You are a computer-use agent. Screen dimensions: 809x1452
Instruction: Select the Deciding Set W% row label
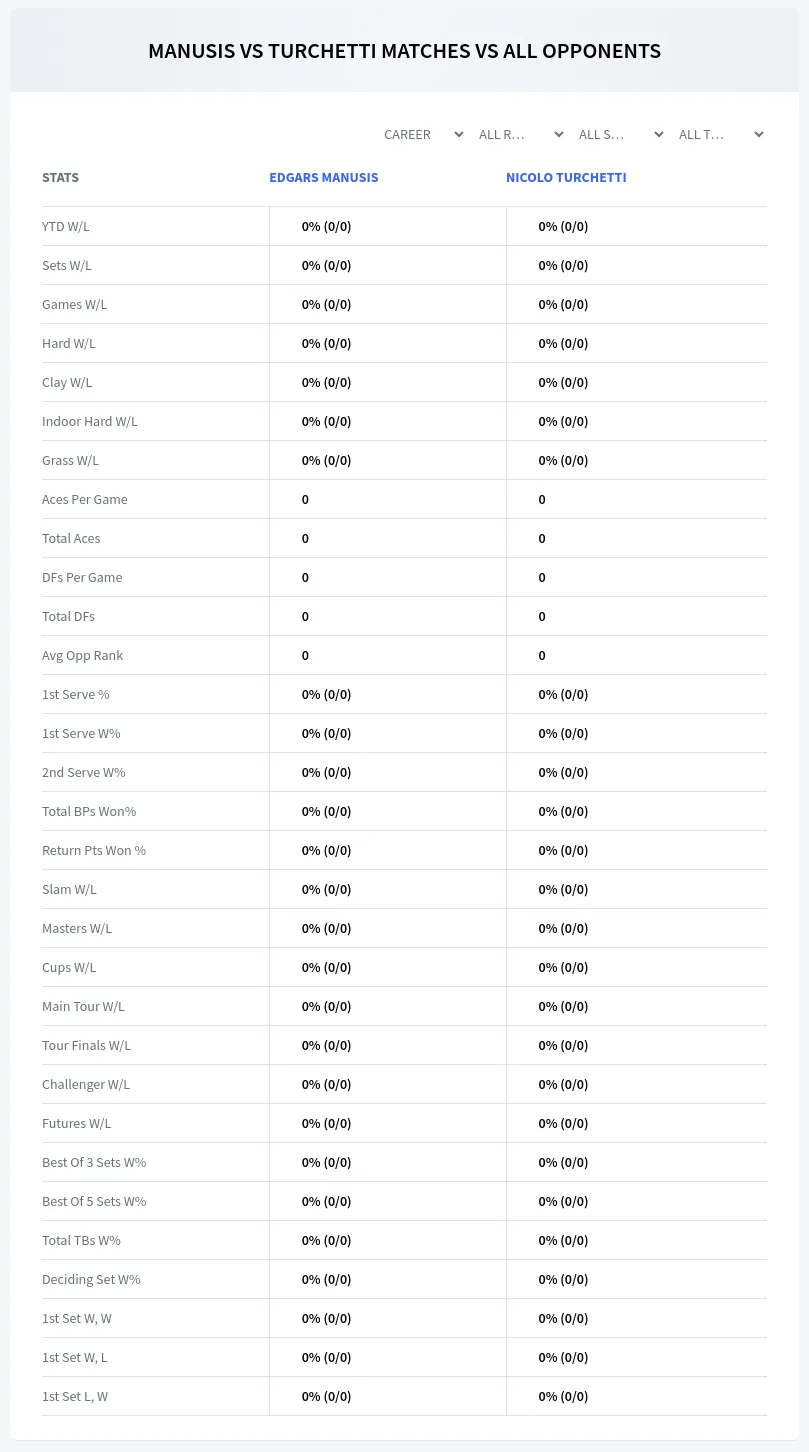click(x=91, y=1279)
